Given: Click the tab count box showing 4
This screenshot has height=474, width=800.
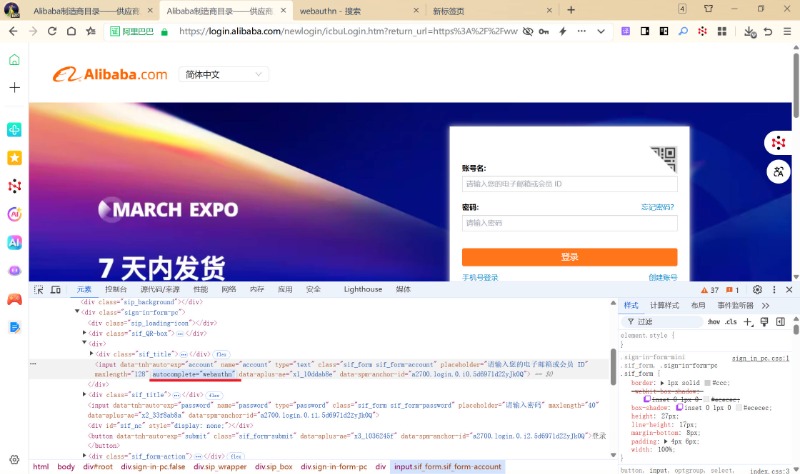Looking at the screenshot, I should point(682,9).
